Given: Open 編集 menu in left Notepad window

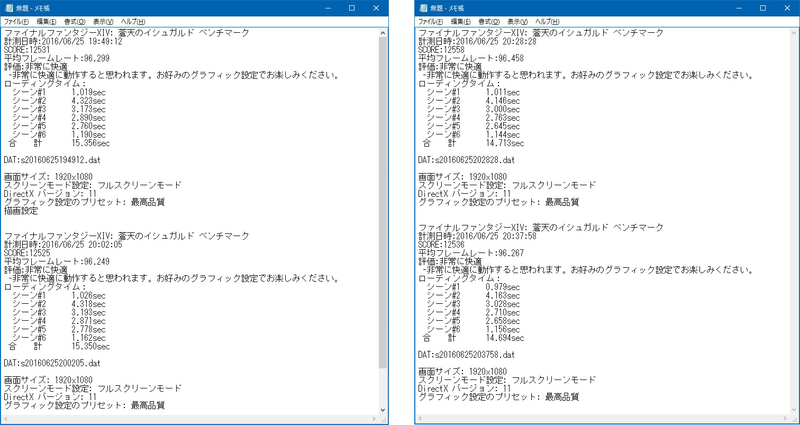Looking at the screenshot, I should (46, 22).
